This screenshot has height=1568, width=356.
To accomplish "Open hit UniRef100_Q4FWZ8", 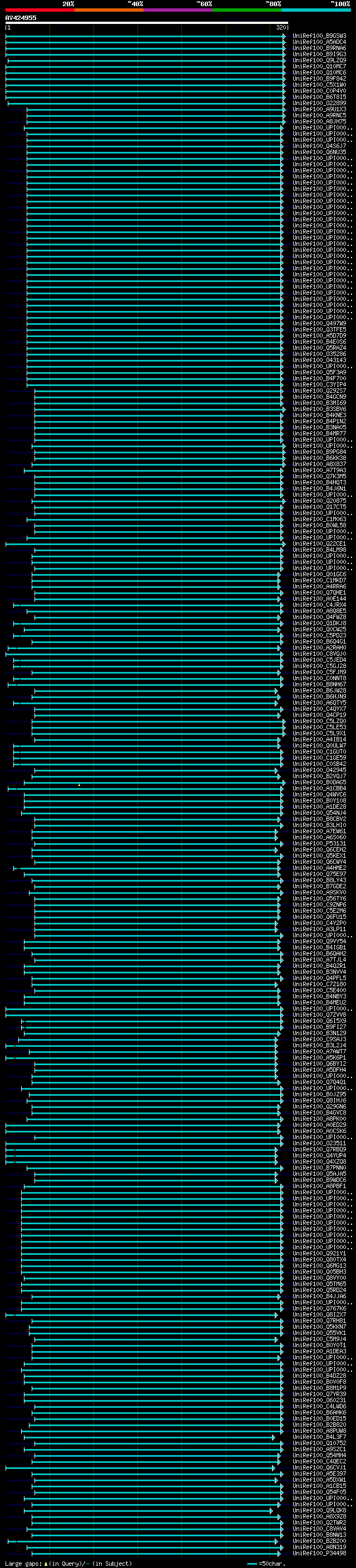I will point(319,617).
